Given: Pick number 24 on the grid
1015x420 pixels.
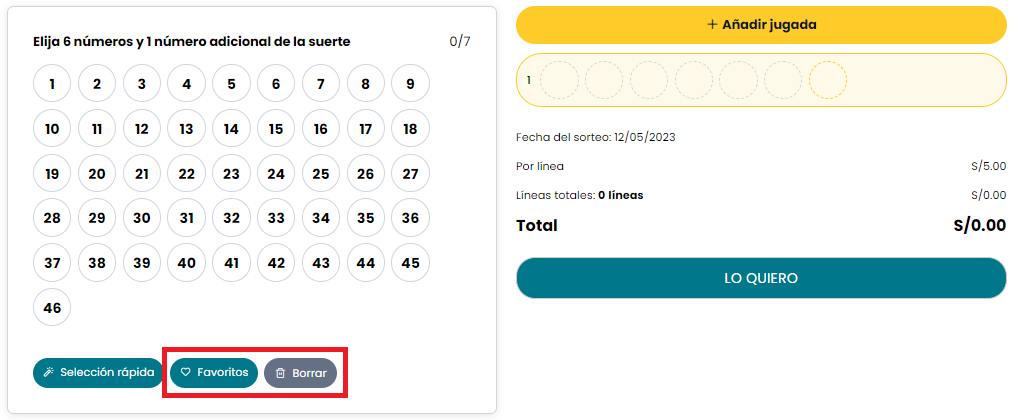Looking at the screenshot, I should point(276,173).
